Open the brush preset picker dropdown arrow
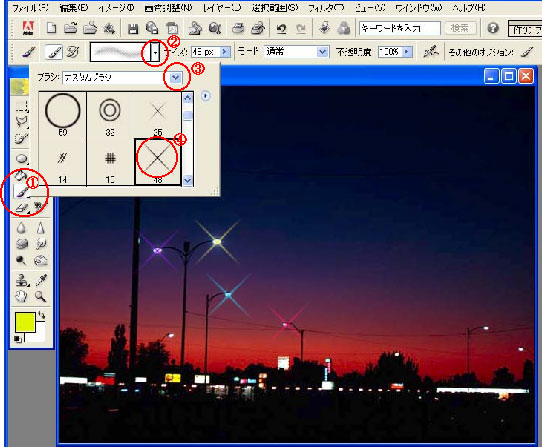Screen dimensions: 542x447 tap(156, 53)
